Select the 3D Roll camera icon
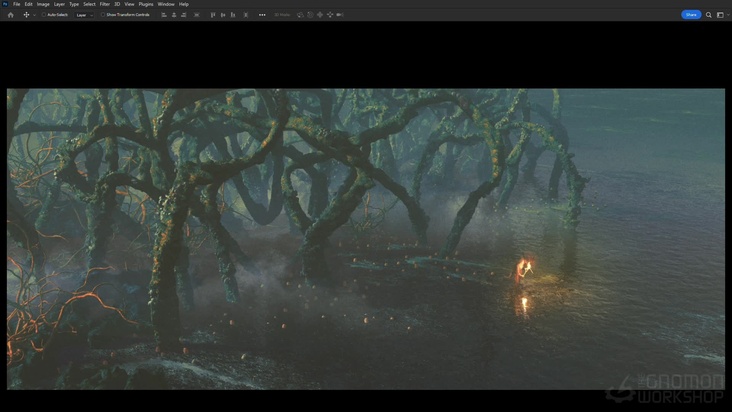 click(x=310, y=15)
